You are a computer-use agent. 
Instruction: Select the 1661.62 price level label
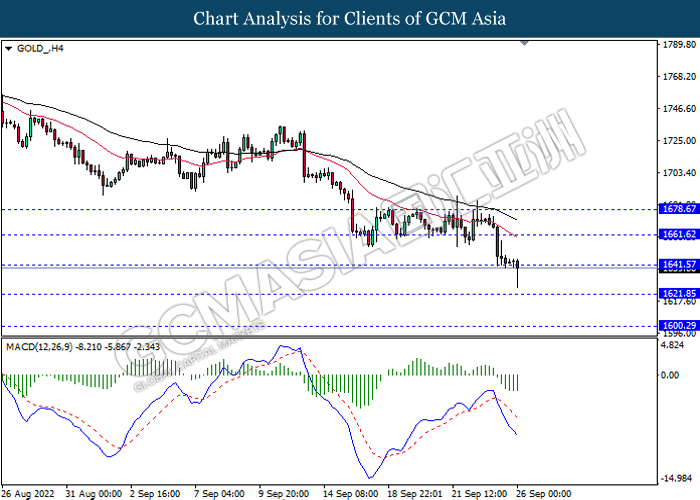679,234
